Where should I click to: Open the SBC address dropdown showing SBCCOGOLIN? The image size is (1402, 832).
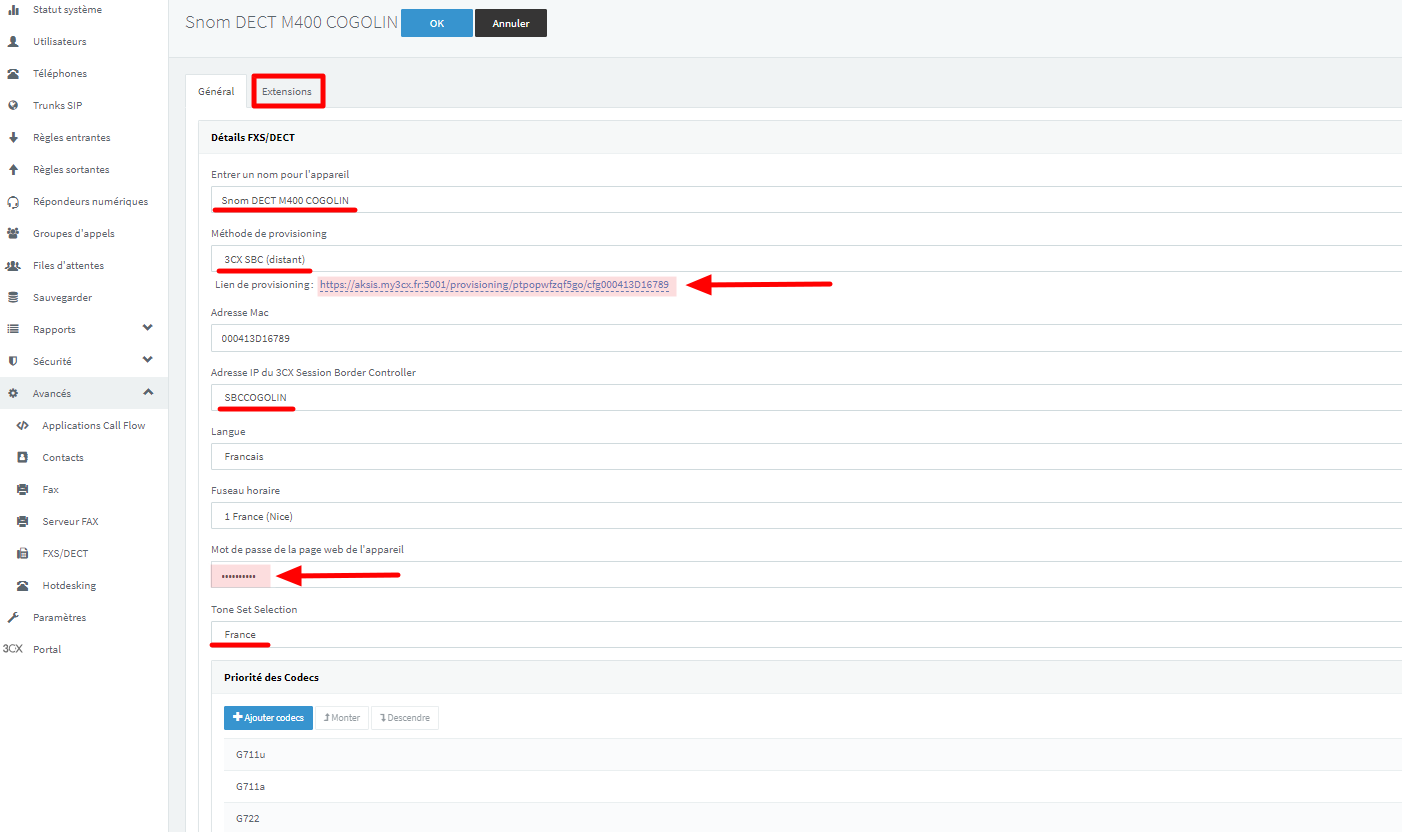pos(806,397)
